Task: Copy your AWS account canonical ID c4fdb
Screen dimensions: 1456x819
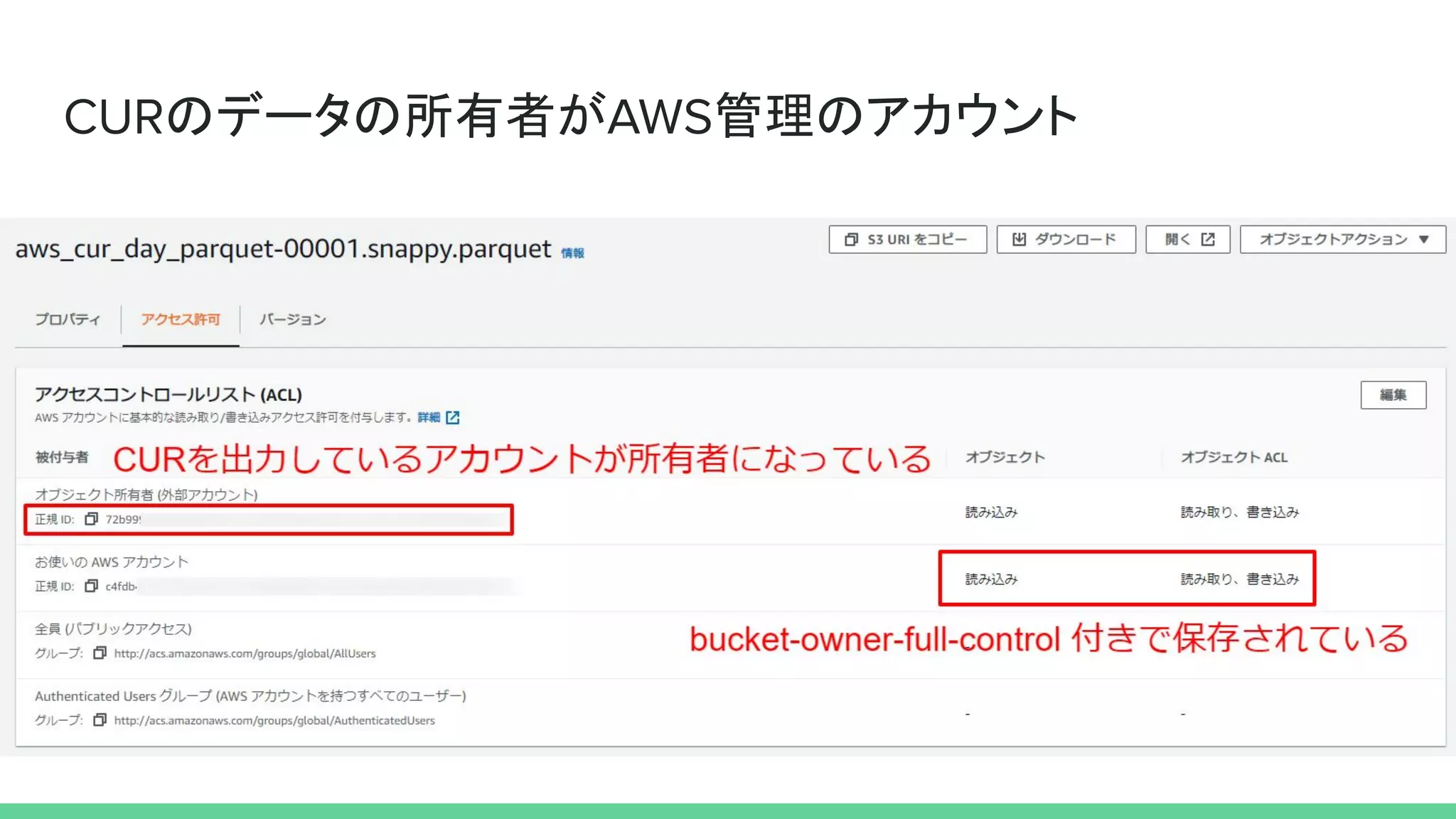Action: pyautogui.click(x=91, y=586)
